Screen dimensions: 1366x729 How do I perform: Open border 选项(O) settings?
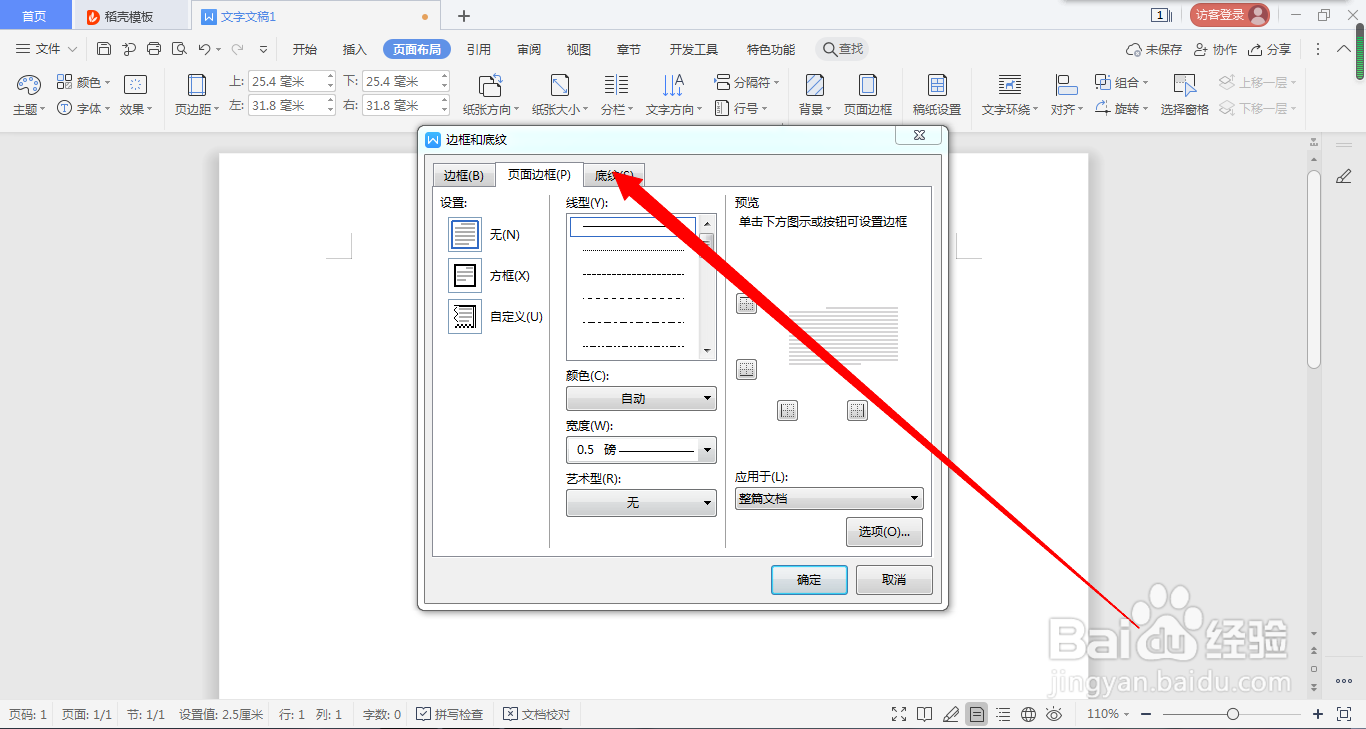click(884, 531)
